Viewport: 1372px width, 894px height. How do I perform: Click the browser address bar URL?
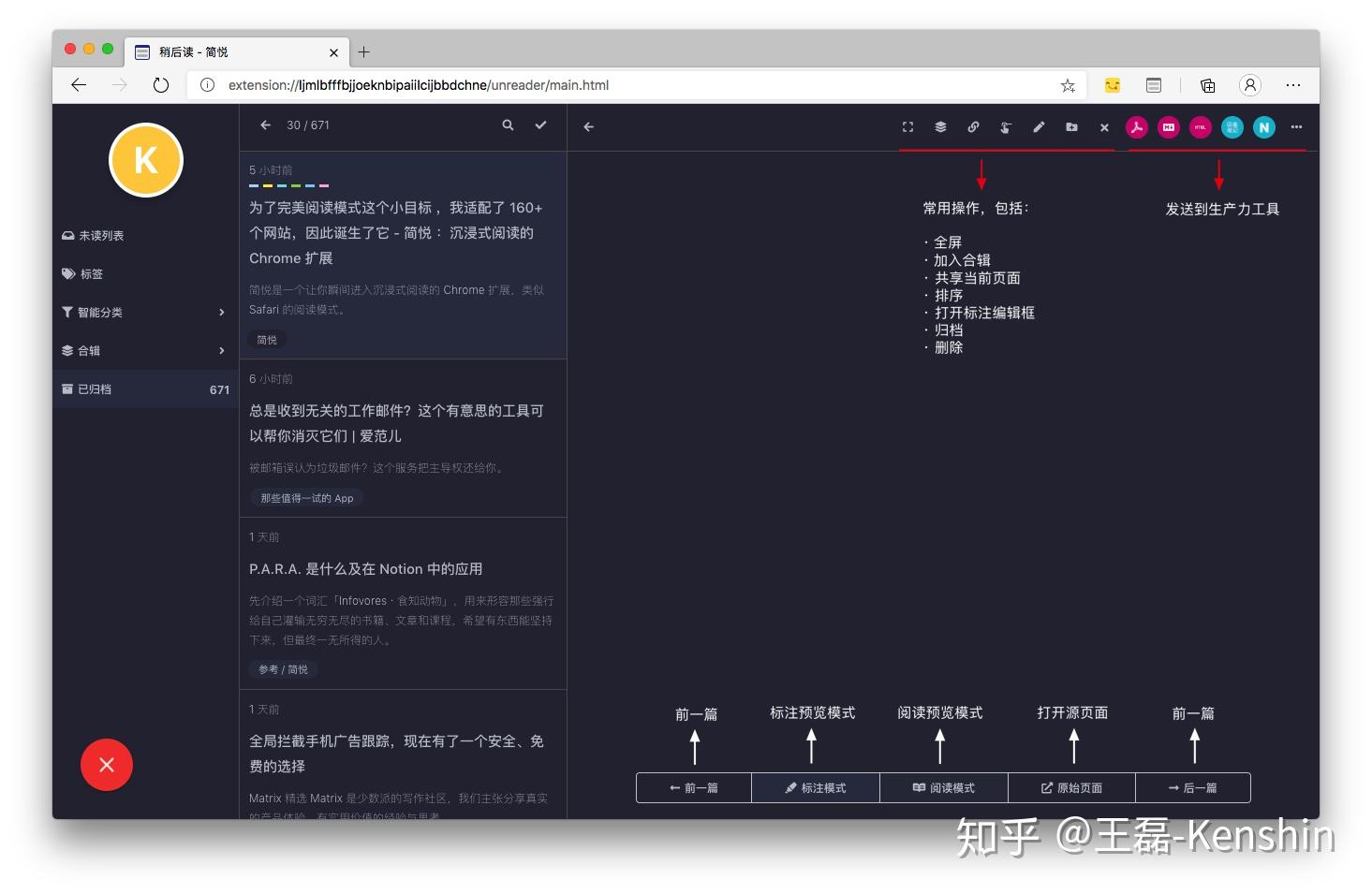tap(419, 85)
